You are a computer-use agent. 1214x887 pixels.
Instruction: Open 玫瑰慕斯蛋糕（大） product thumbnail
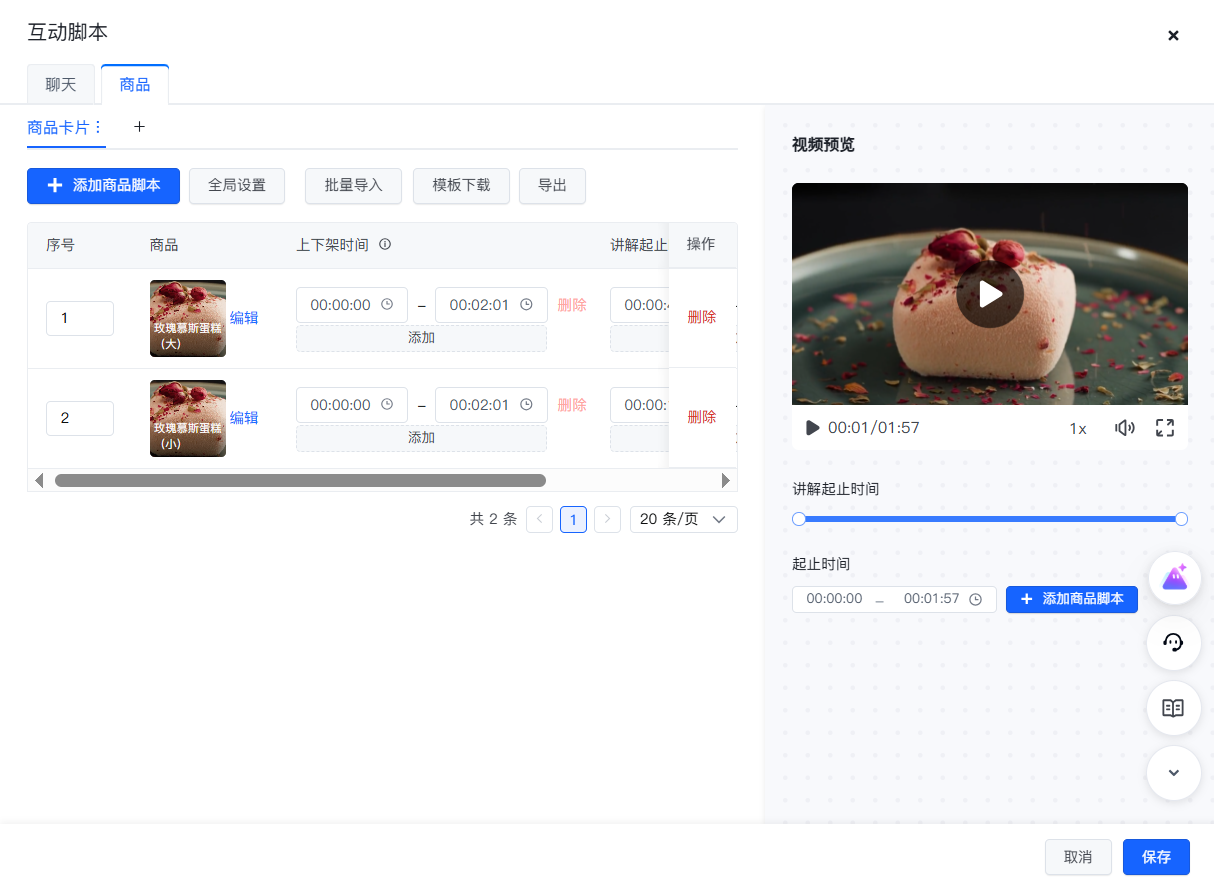[188, 318]
